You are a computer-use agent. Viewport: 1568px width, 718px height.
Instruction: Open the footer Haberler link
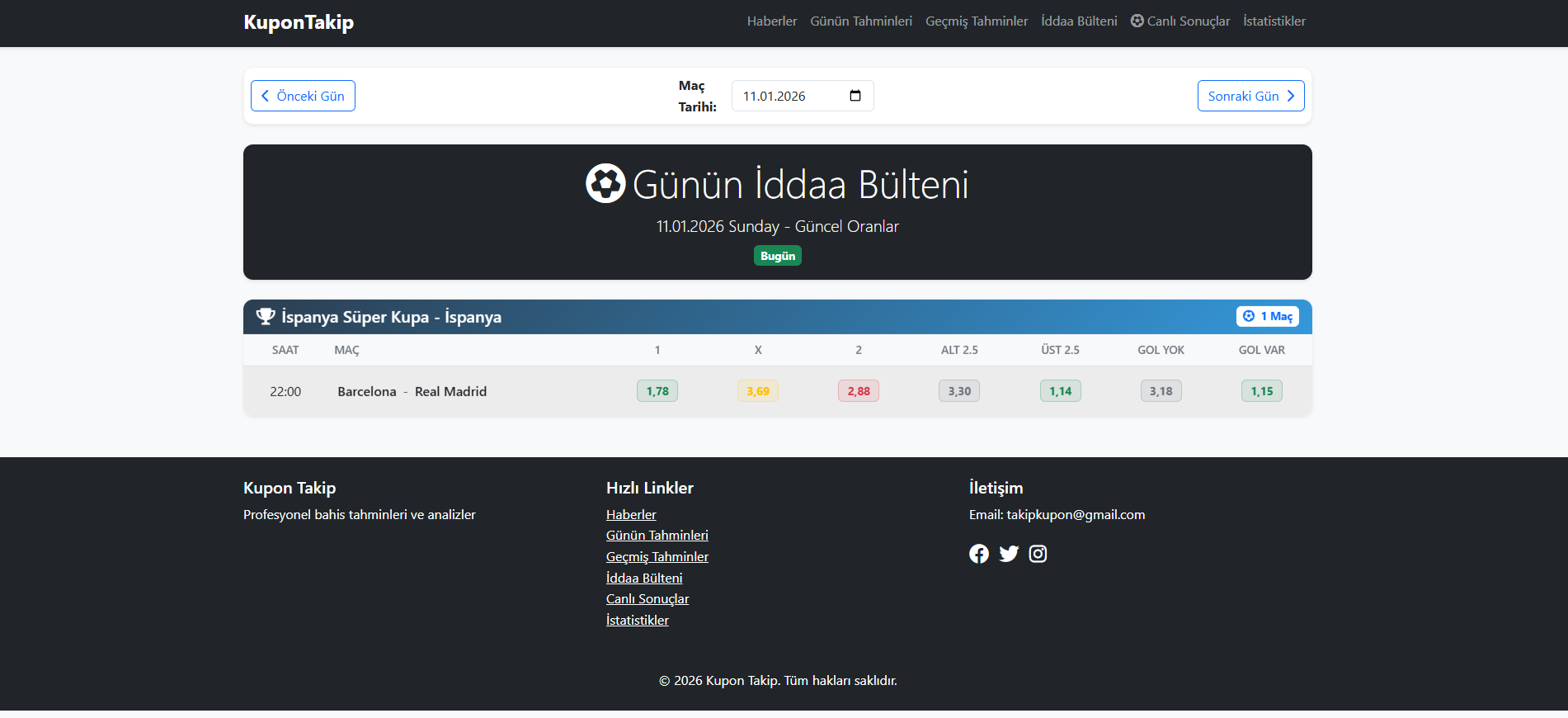pyautogui.click(x=631, y=514)
